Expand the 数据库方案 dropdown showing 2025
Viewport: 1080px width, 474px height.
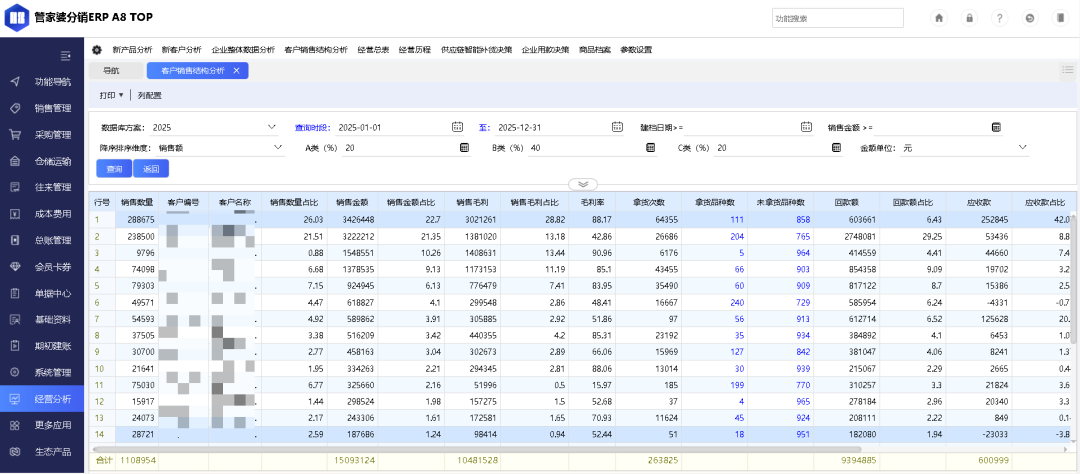coord(271,127)
